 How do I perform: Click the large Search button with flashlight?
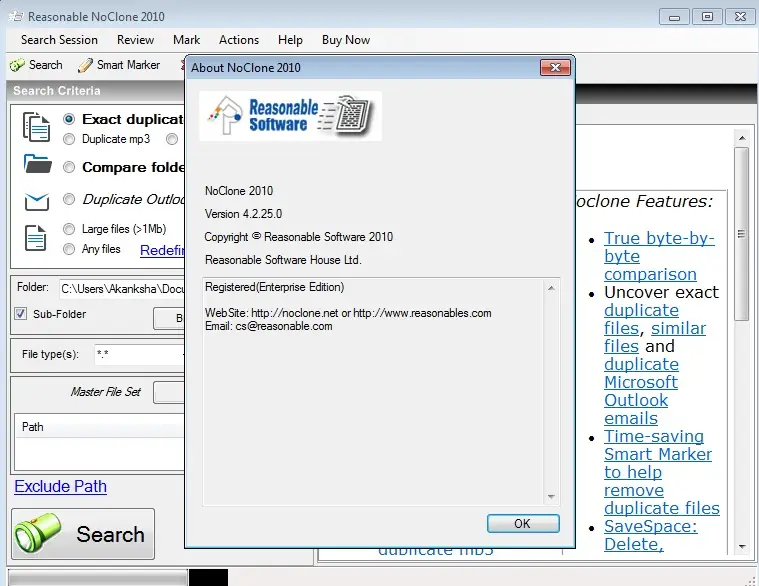pyautogui.click(x=83, y=534)
